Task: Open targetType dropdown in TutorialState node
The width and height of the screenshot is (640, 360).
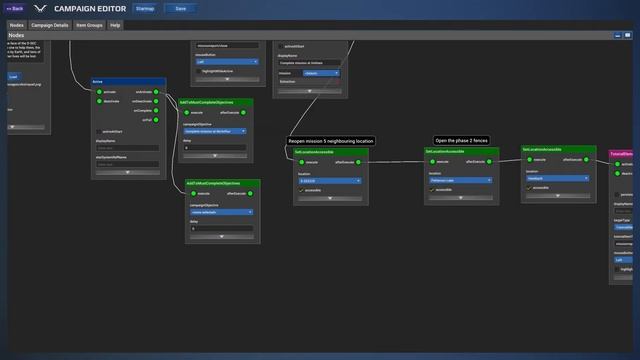Action: click(623, 227)
